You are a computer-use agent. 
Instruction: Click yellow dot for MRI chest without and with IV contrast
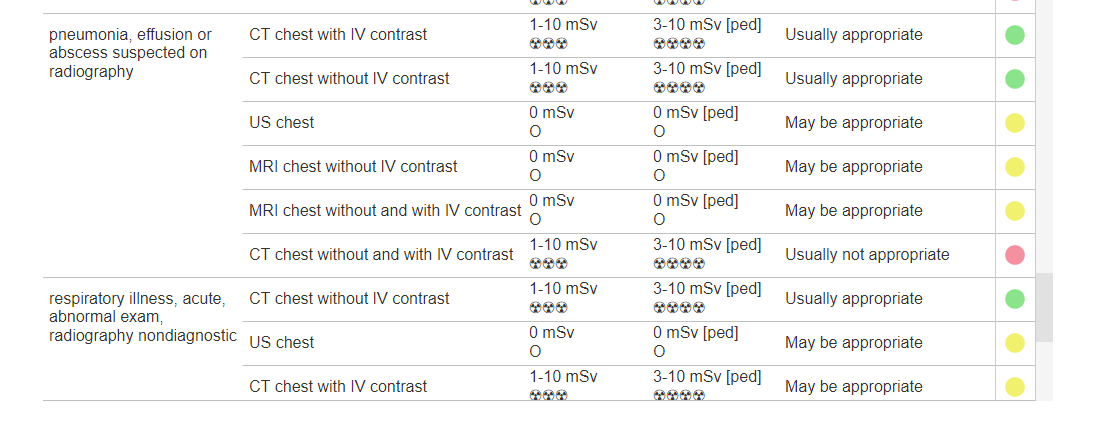coord(1015,211)
